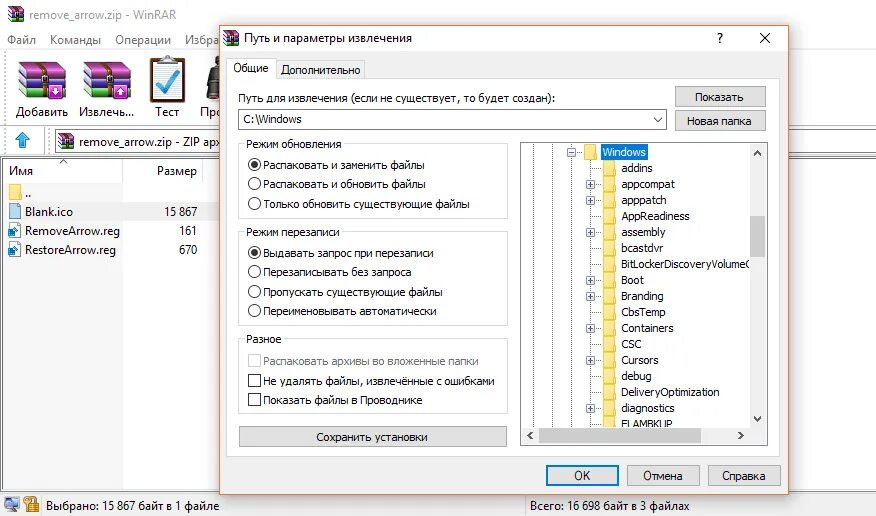
Task: Open the Команды menu in WinRAR
Action: click(x=75, y=40)
